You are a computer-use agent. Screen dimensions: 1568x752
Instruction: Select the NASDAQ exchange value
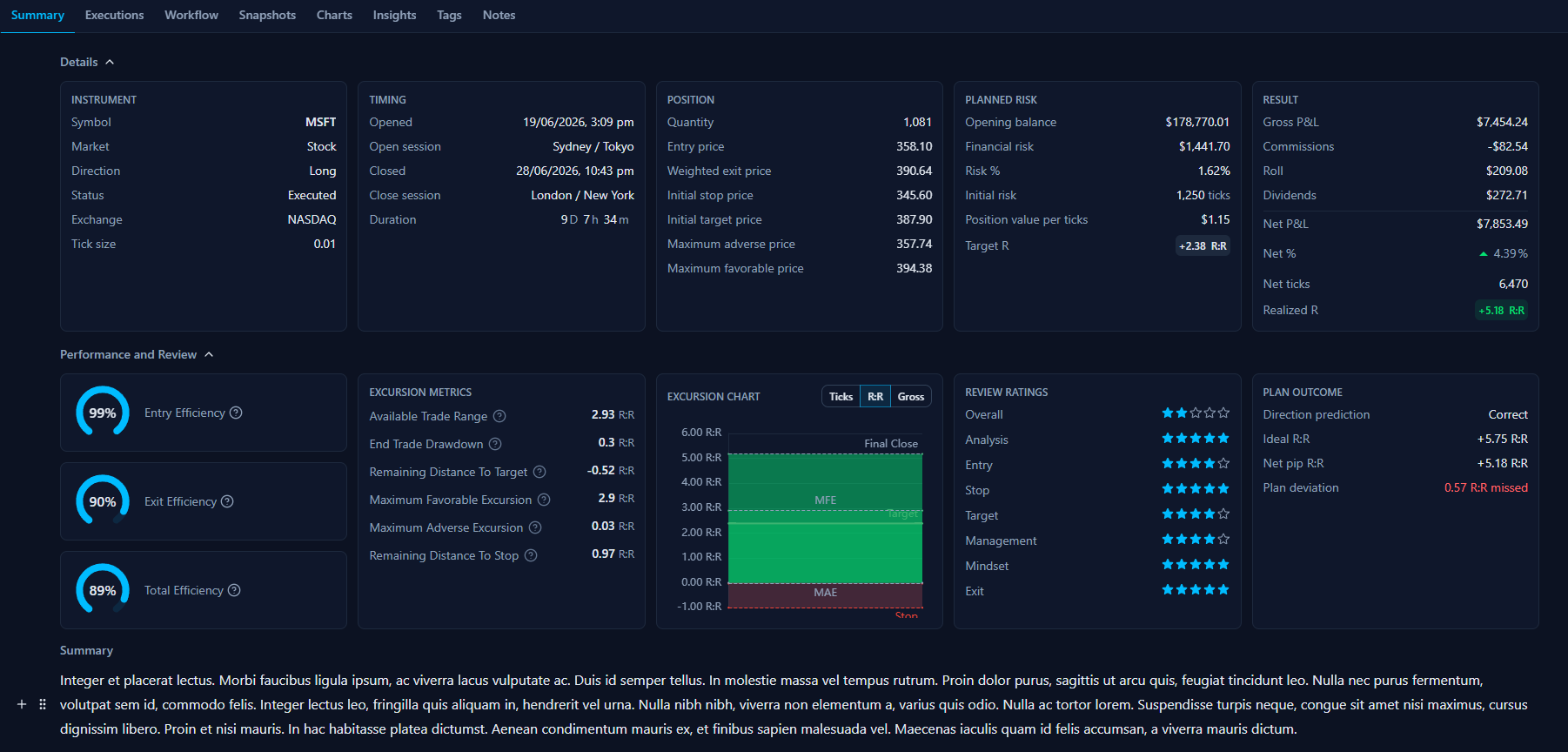tap(312, 219)
